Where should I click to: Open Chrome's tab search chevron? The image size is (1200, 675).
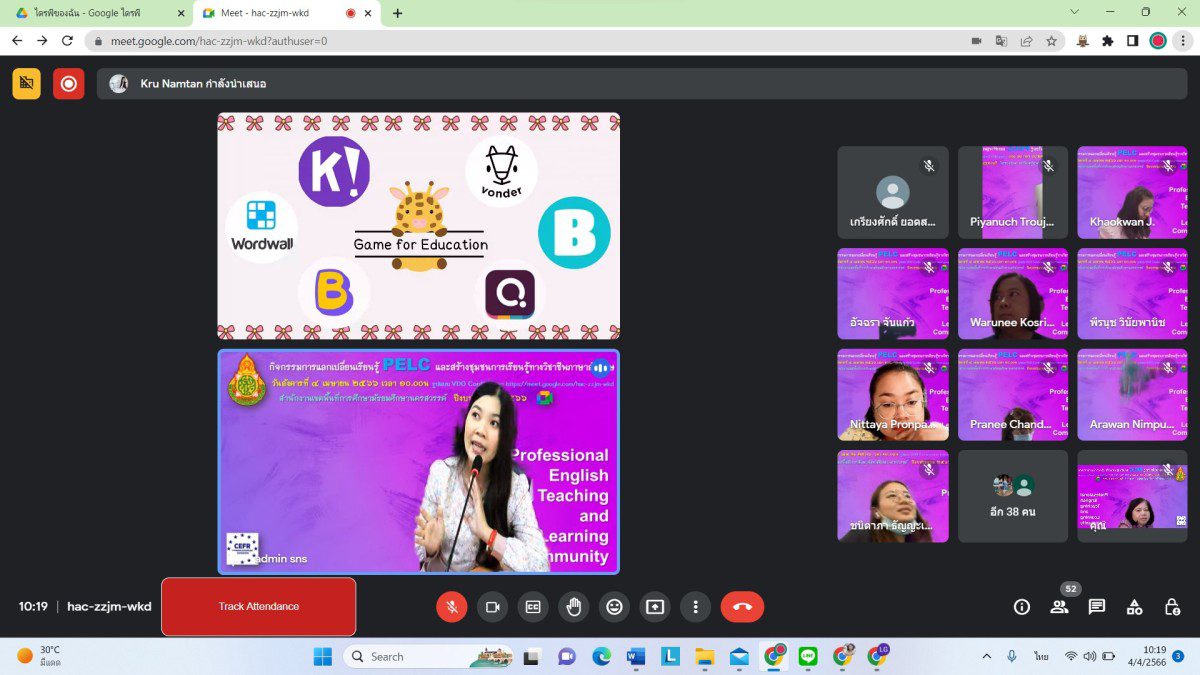tap(1075, 12)
